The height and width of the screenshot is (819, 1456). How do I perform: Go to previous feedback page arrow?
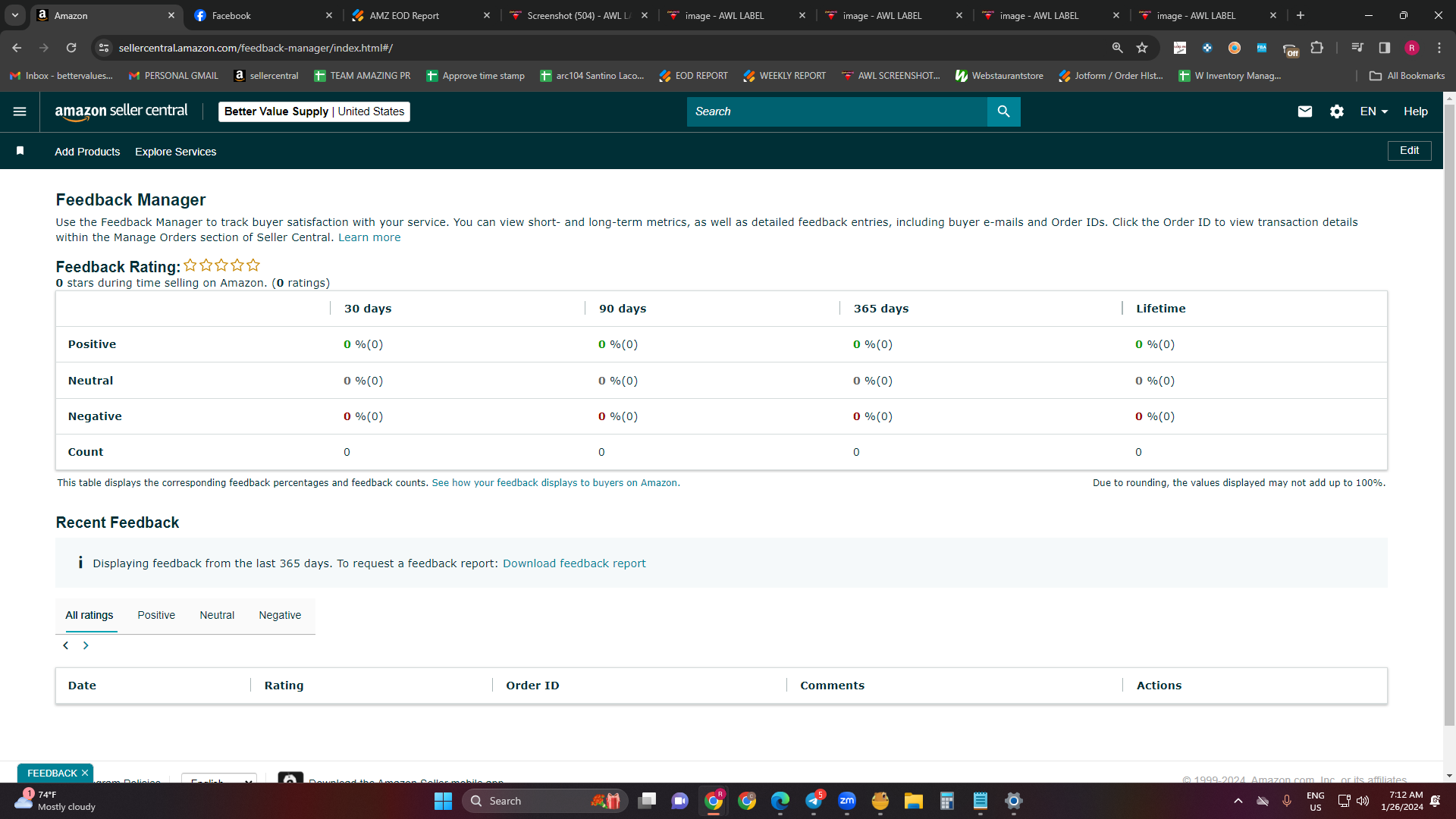(x=66, y=645)
